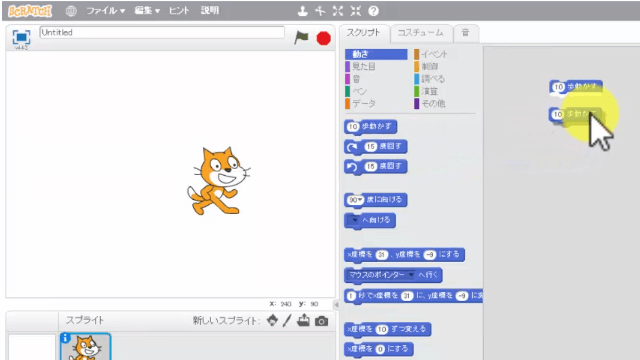Click the Untitled project name field
Image resolution: width=640 pixels, height=360 pixels.
[x=162, y=33]
